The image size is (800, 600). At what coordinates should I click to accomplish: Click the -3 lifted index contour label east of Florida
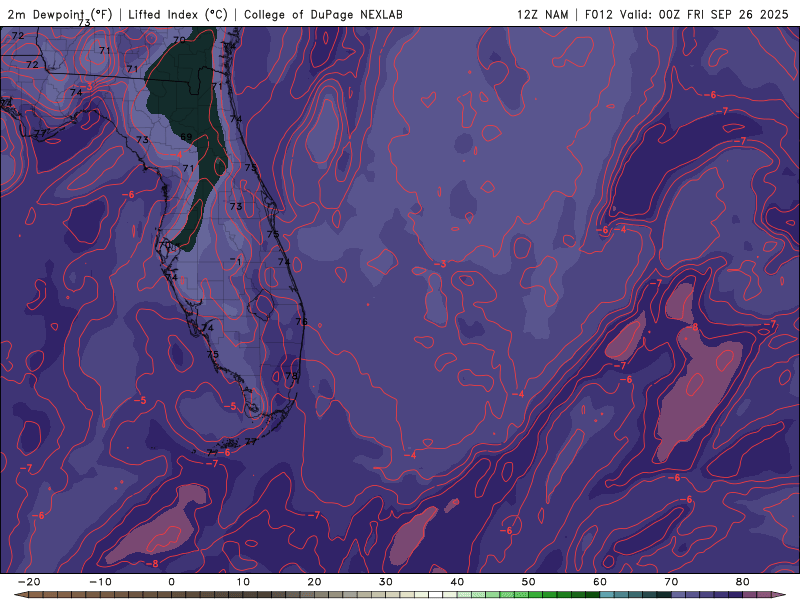click(441, 263)
